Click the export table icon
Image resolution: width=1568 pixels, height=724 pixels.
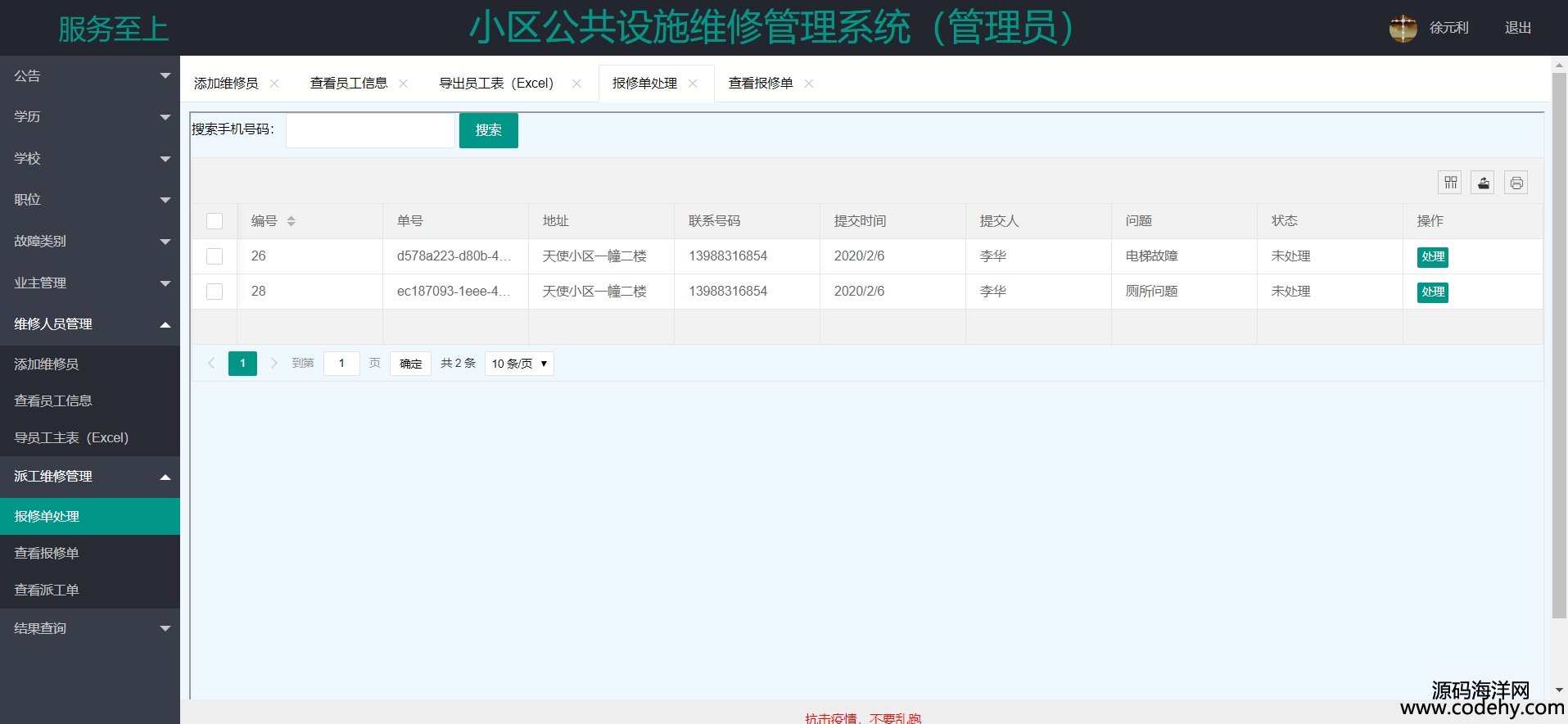(1483, 183)
